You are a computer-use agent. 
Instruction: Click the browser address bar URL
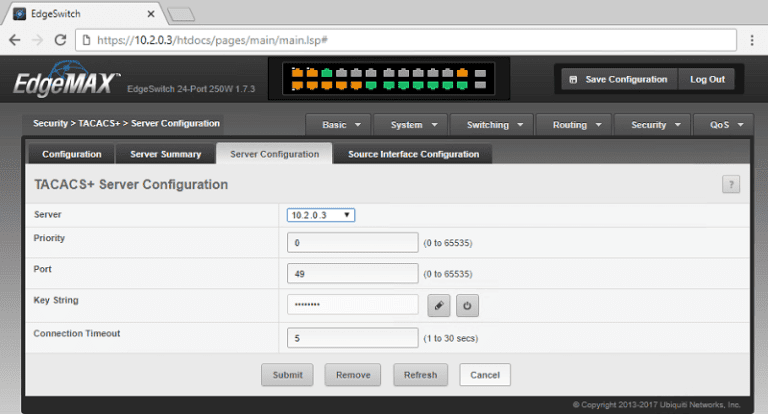(407, 40)
